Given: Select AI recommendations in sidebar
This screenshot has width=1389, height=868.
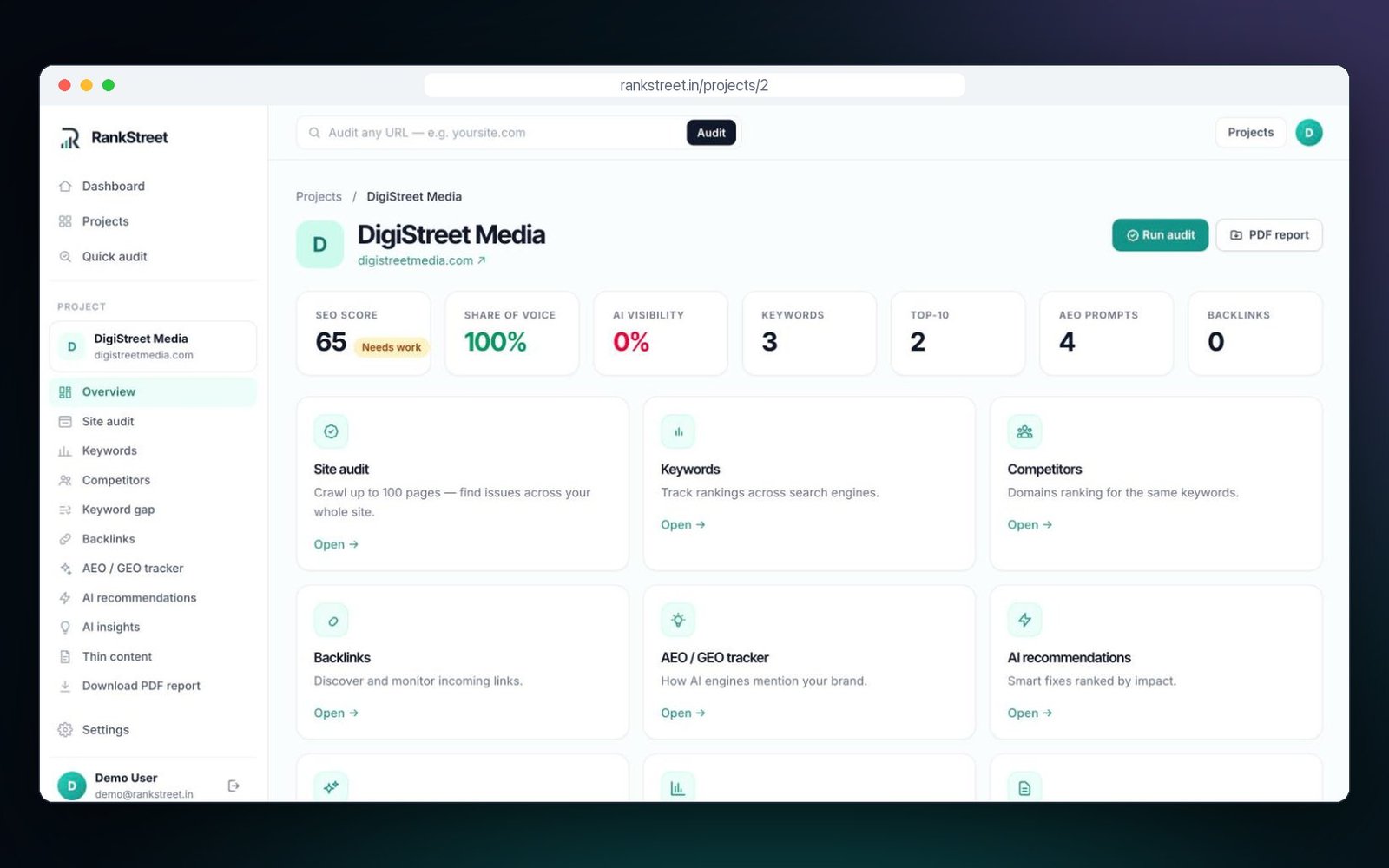Looking at the screenshot, I should click(153, 598).
